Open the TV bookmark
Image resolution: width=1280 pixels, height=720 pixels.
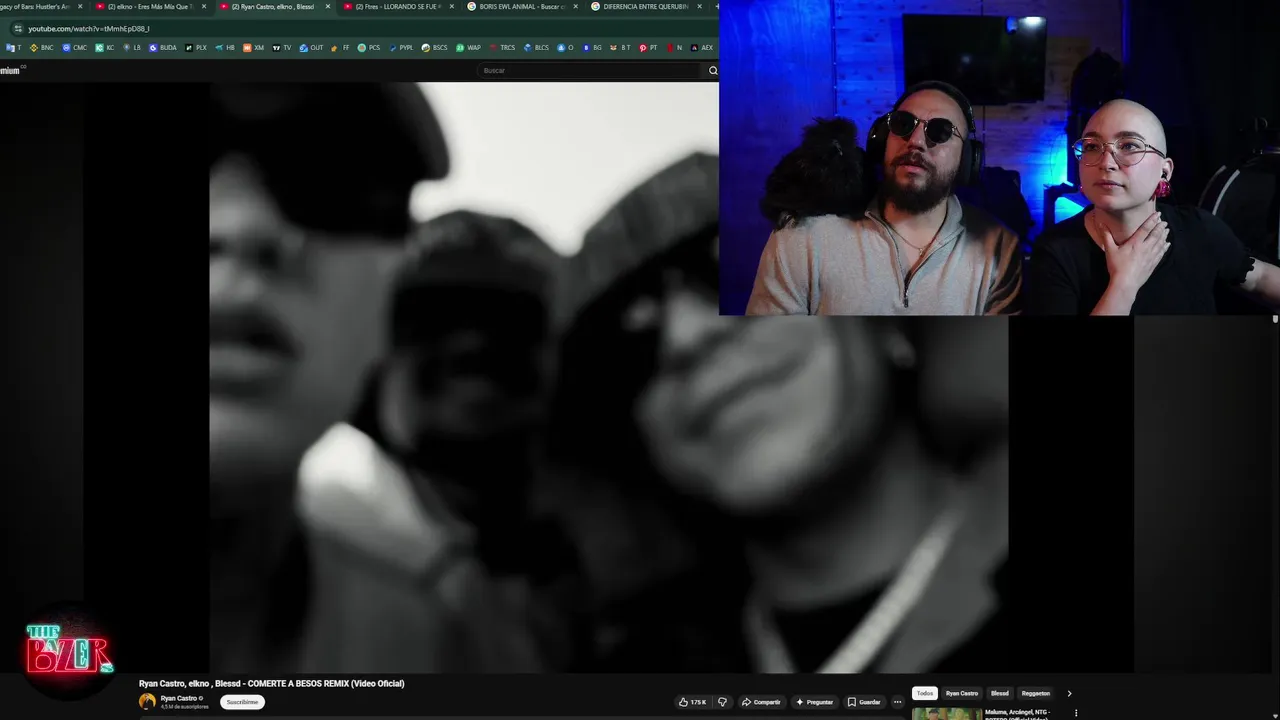[282, 48]
